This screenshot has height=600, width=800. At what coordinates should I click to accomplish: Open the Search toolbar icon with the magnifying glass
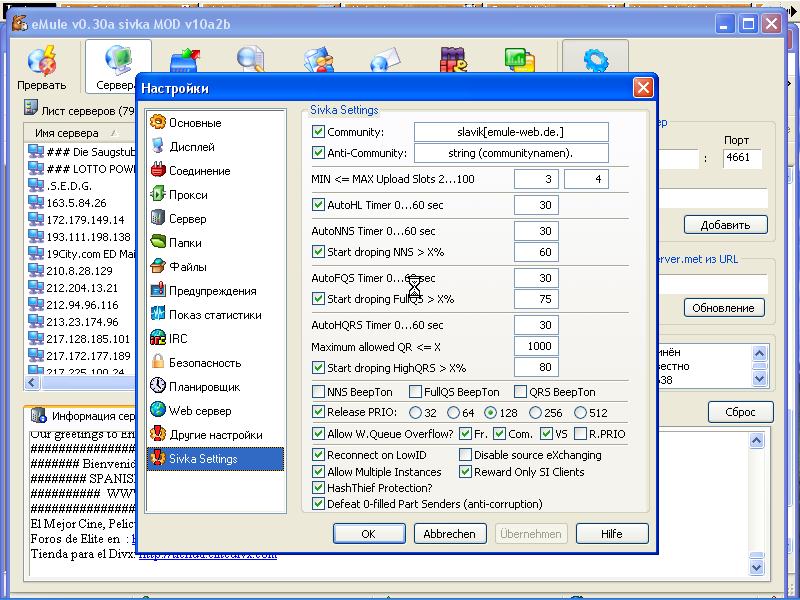pyautogui.click(x=251, y=59)
